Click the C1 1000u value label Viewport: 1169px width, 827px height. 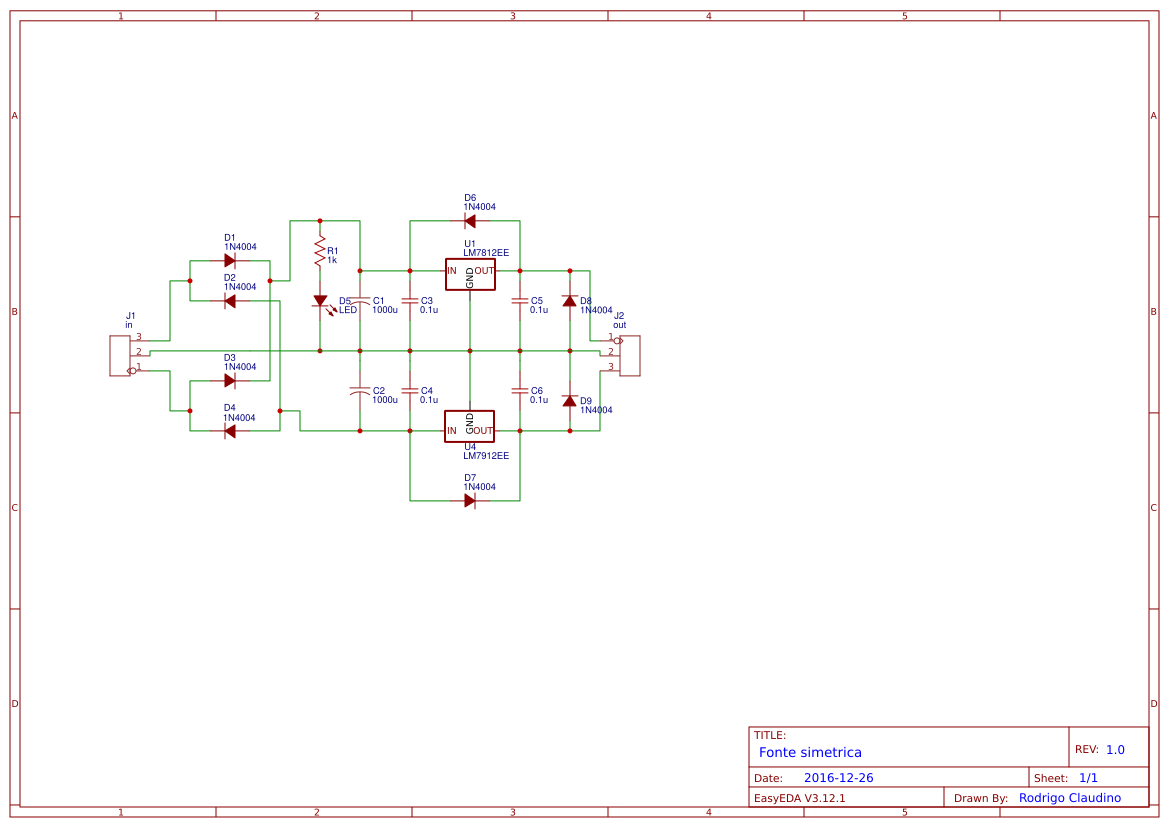[385, 310]
